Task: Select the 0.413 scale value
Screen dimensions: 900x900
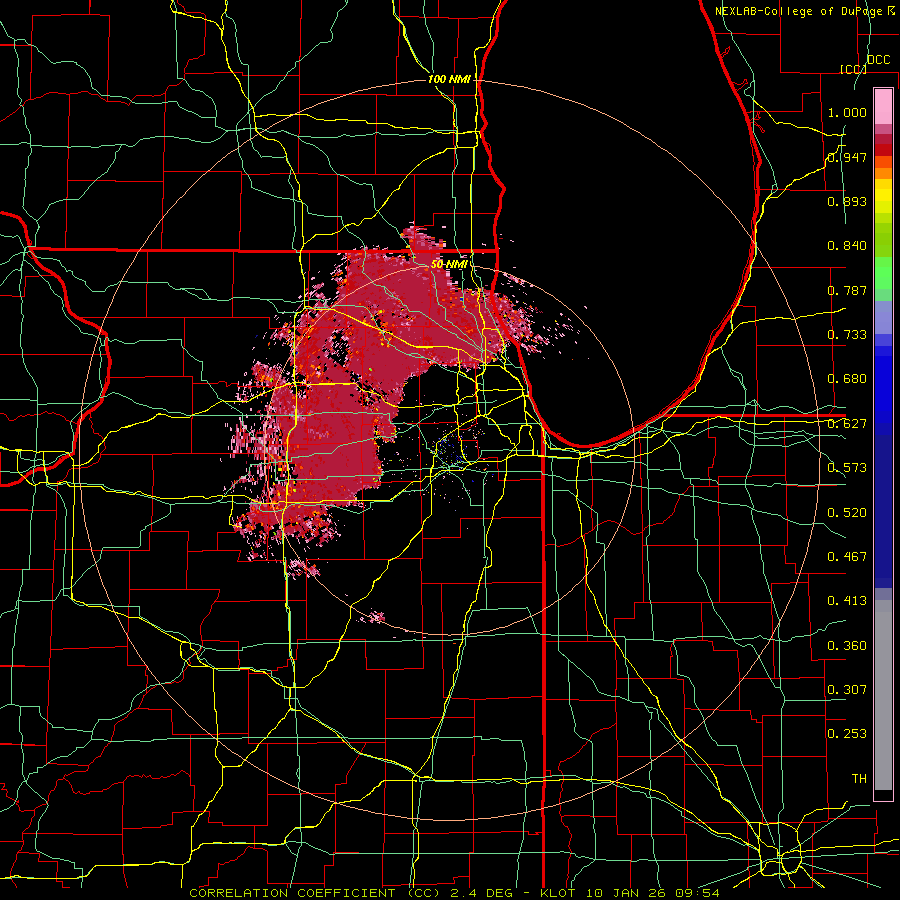Action: click(847, 601)
